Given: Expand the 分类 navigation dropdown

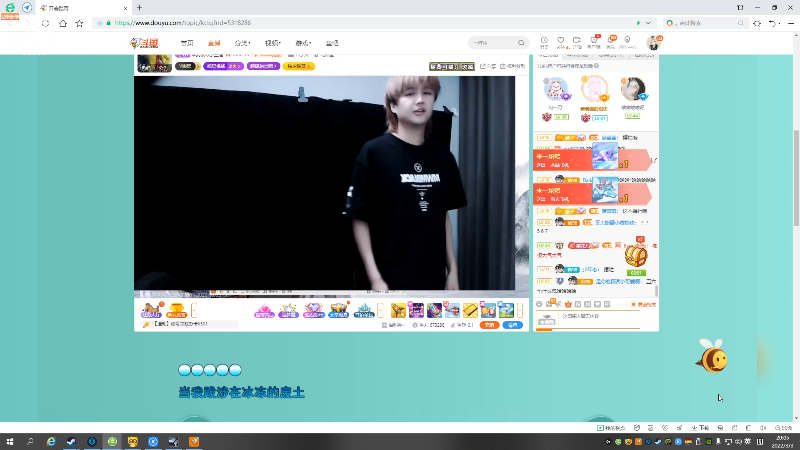Looking at the screenshot, I should 242,43.
